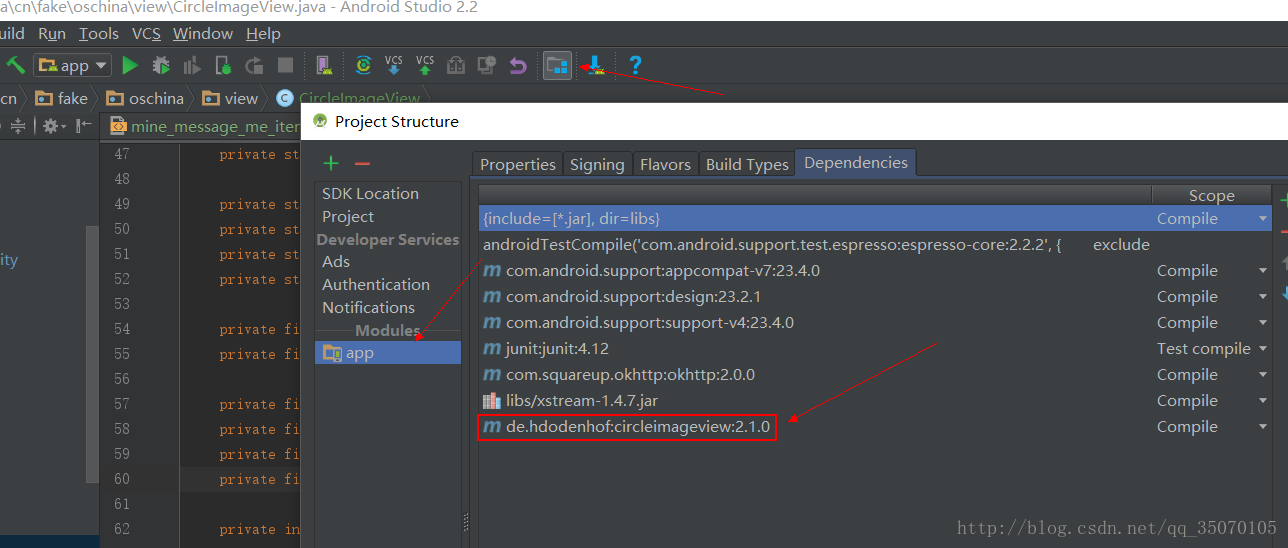Open Scope dropdown for okhttp dependency
1288x548 pixels.
coord(1262,375)
